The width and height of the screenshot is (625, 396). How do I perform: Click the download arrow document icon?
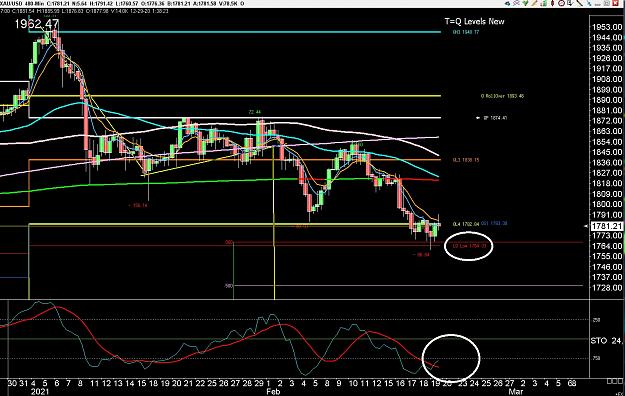[570, 3]
